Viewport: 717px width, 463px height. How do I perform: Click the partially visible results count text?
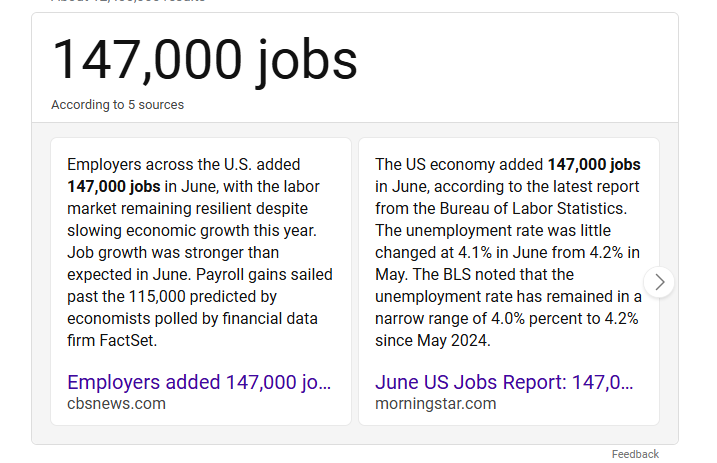[130, 2]
